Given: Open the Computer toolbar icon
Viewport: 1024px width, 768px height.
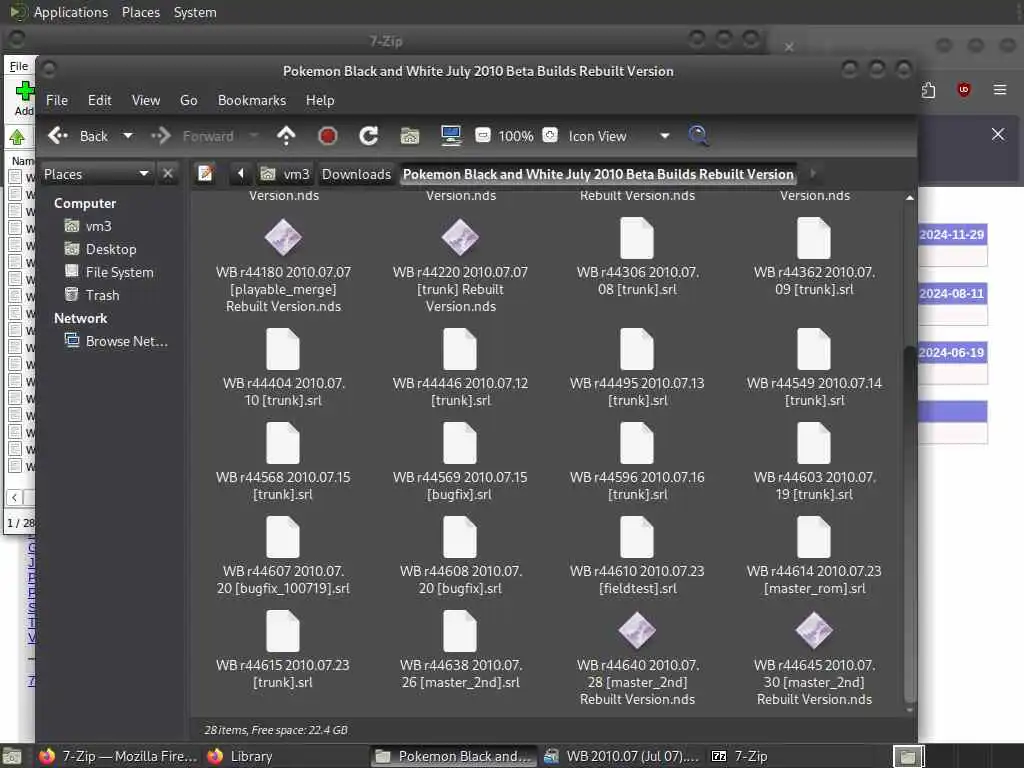Looking at the screenshot, I should (451, 136).
